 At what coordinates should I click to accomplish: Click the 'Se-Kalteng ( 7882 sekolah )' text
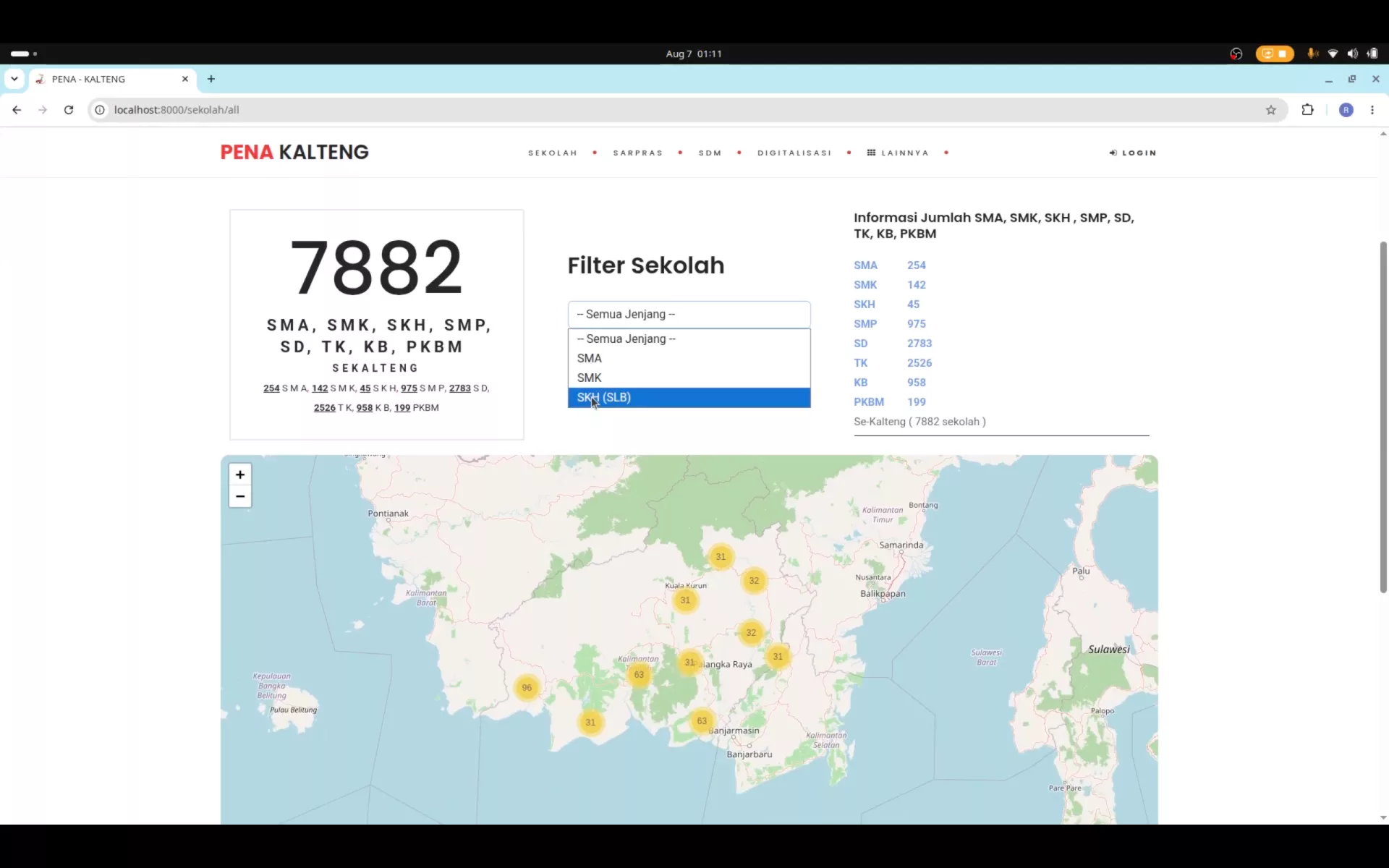click(x=919, y=422)
